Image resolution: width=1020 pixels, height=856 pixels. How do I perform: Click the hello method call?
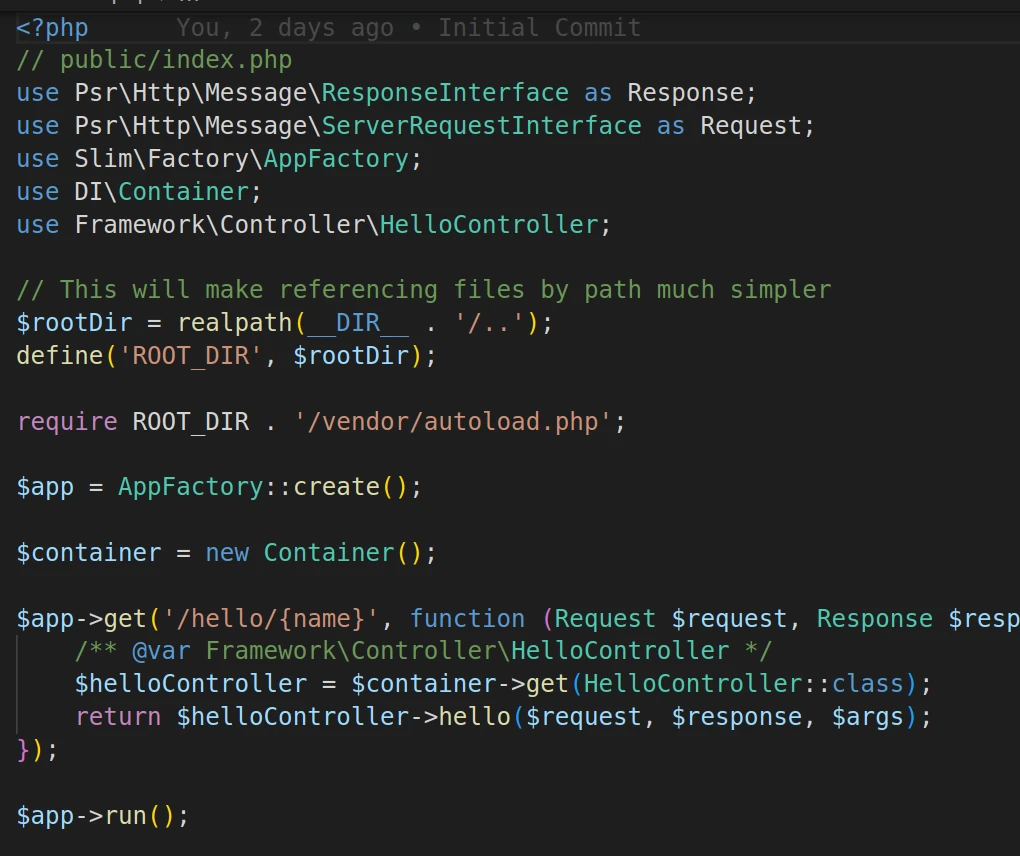coord(474,717)
